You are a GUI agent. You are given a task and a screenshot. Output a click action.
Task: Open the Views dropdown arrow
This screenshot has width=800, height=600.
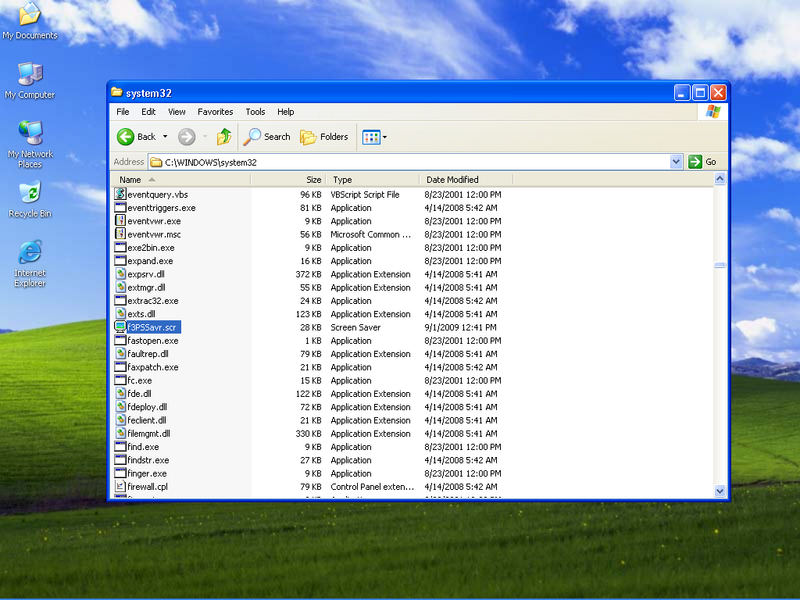pos(385,137)
